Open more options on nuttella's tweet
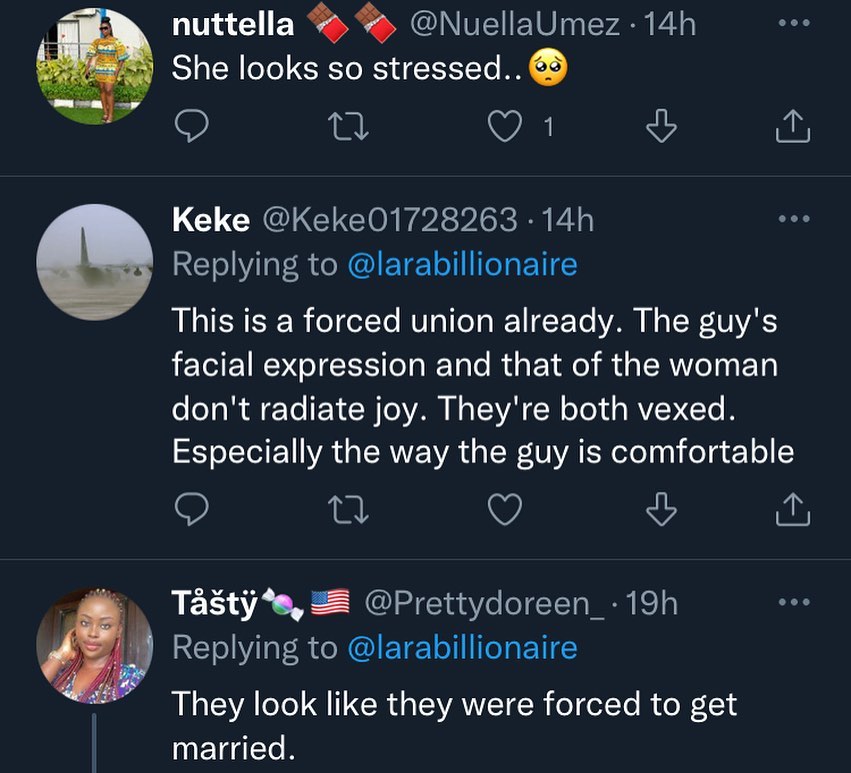851x773 pixels. pyautogui.click(x=792, y=22)
